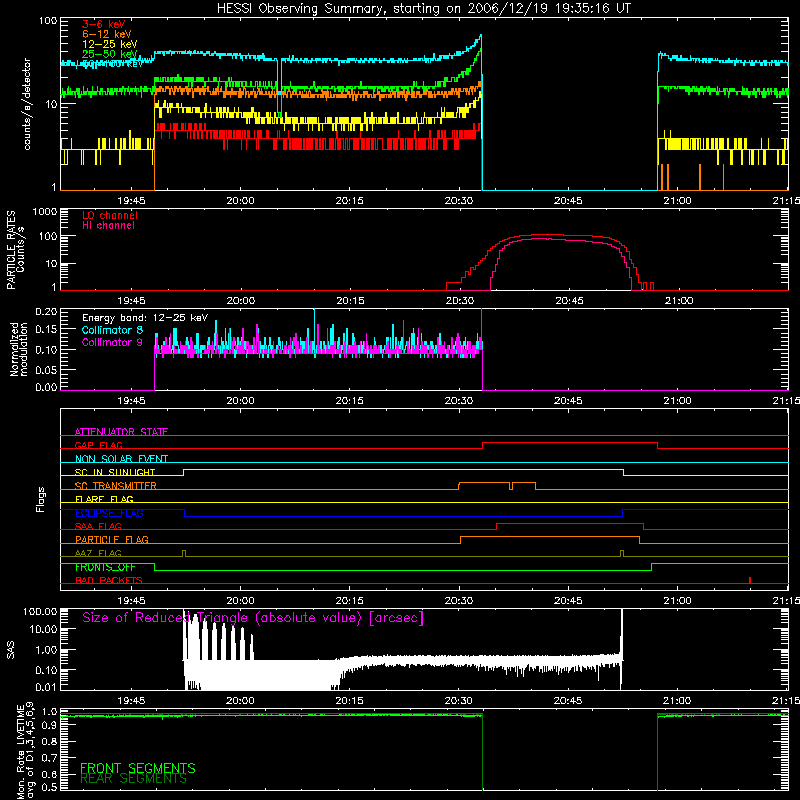Click the NON_SOLAR_EVENT flag label
Image resolution: width=800 pixels, height=800 pixels.
(121, 459)
